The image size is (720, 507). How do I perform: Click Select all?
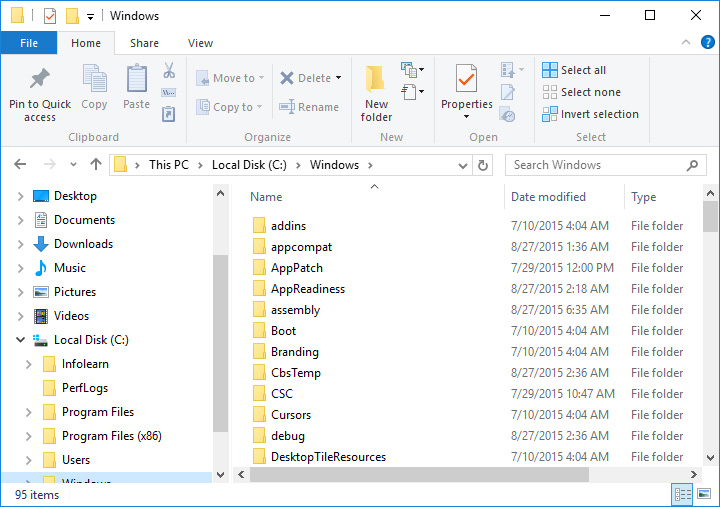574,70
